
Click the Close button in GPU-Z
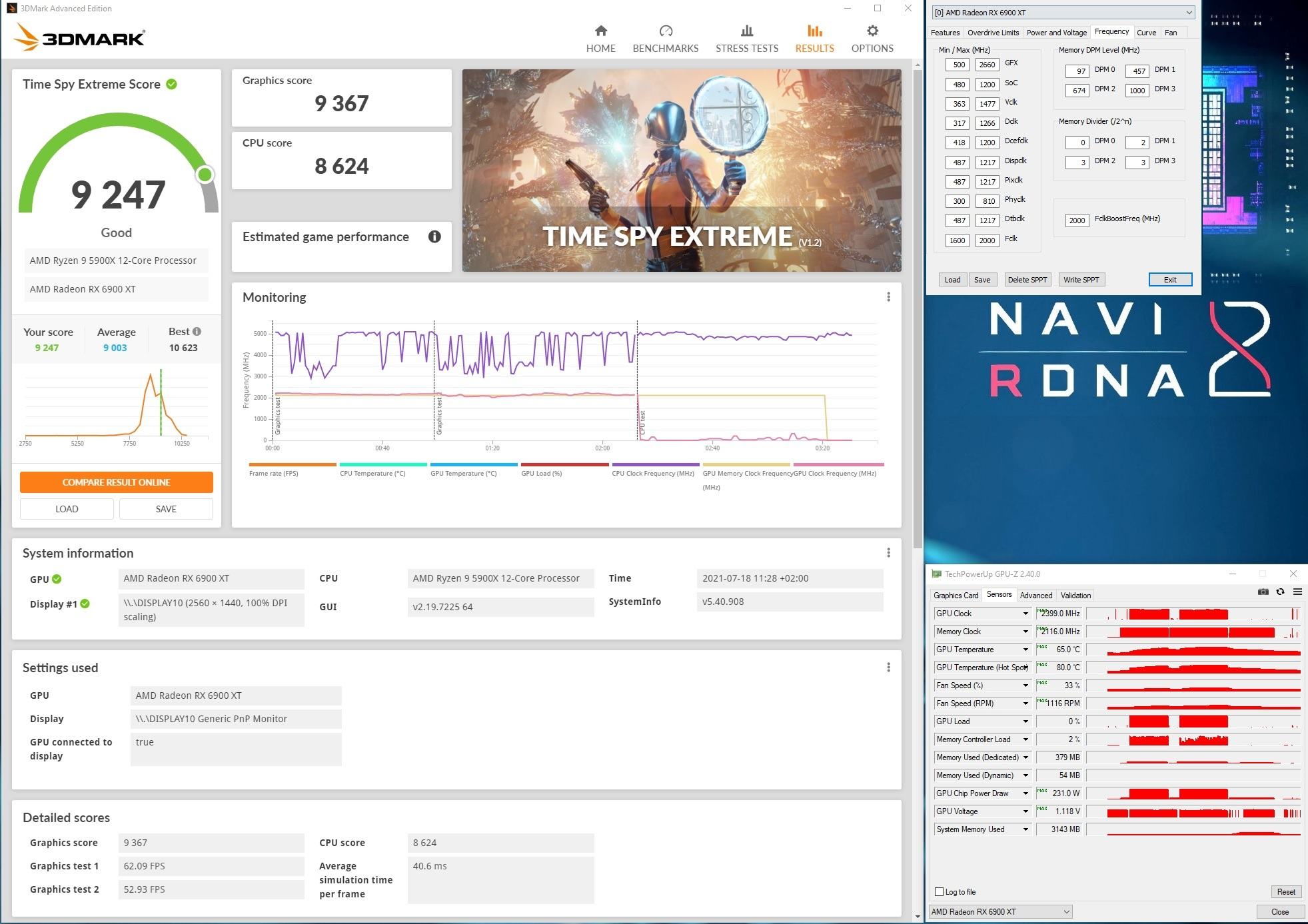(x=1279, y=912)
